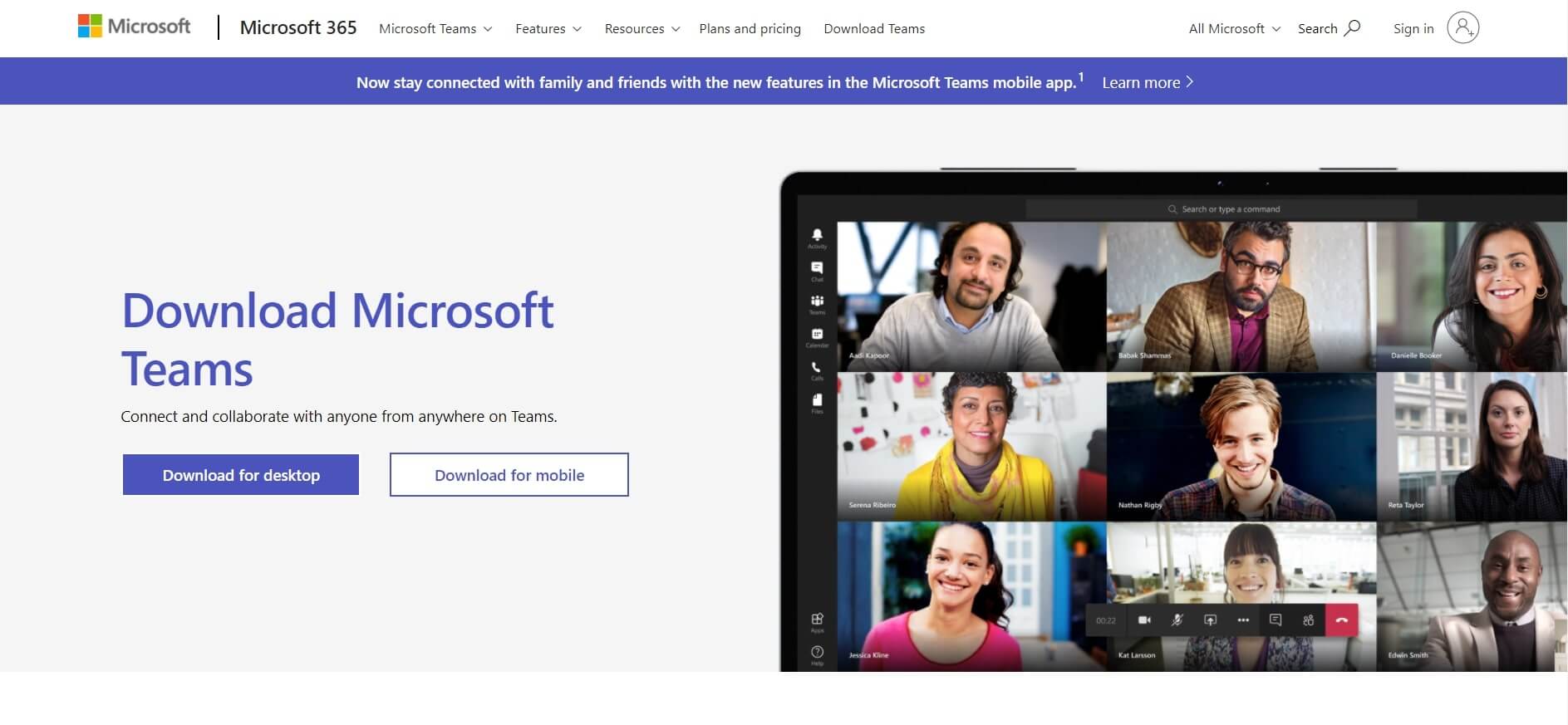The width and height of the screenshot is (1568, 725).
Task: Open the Sign in account icon
Action: point(1462,28)
